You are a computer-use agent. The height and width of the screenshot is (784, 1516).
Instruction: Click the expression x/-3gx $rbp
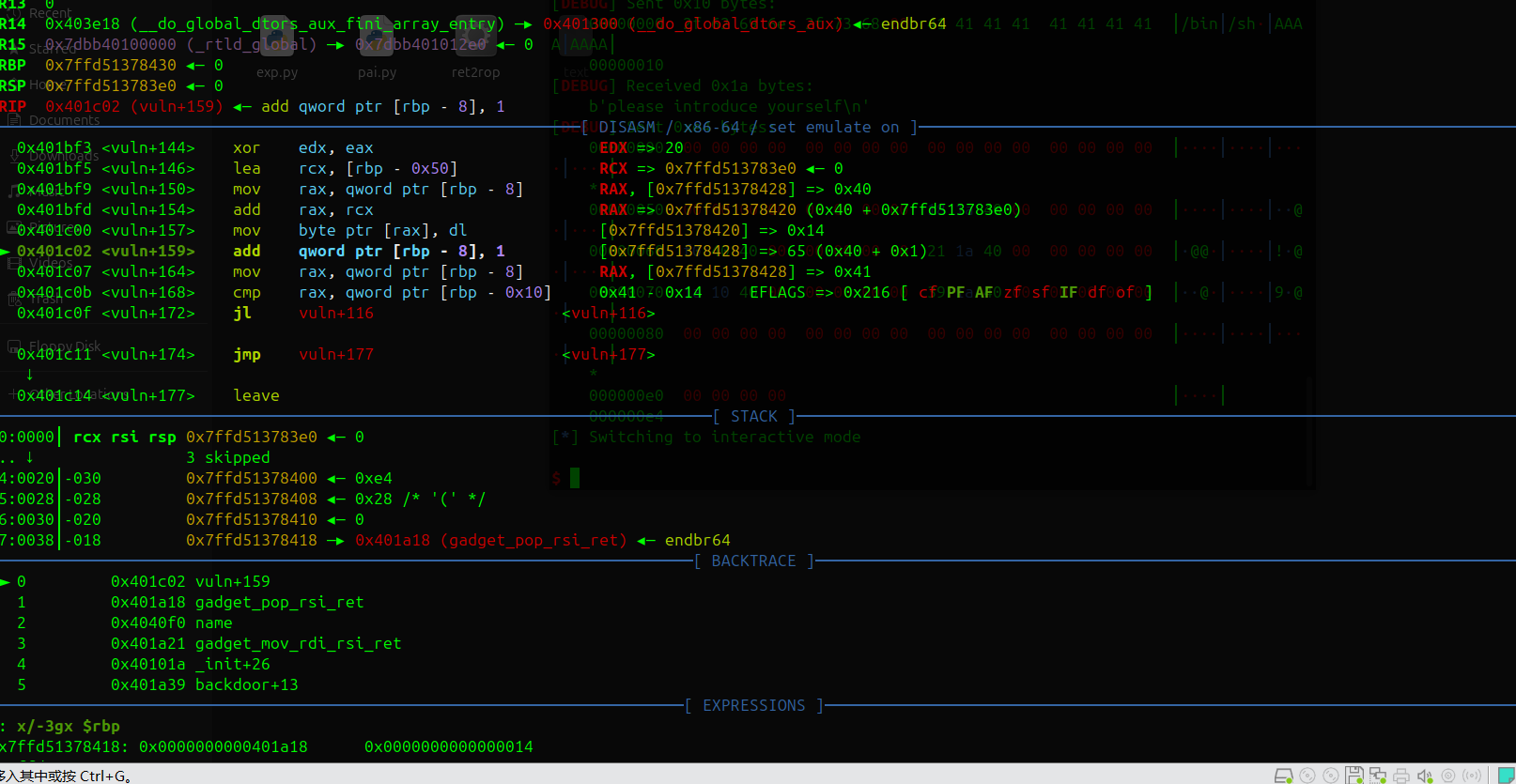[69, 726]
